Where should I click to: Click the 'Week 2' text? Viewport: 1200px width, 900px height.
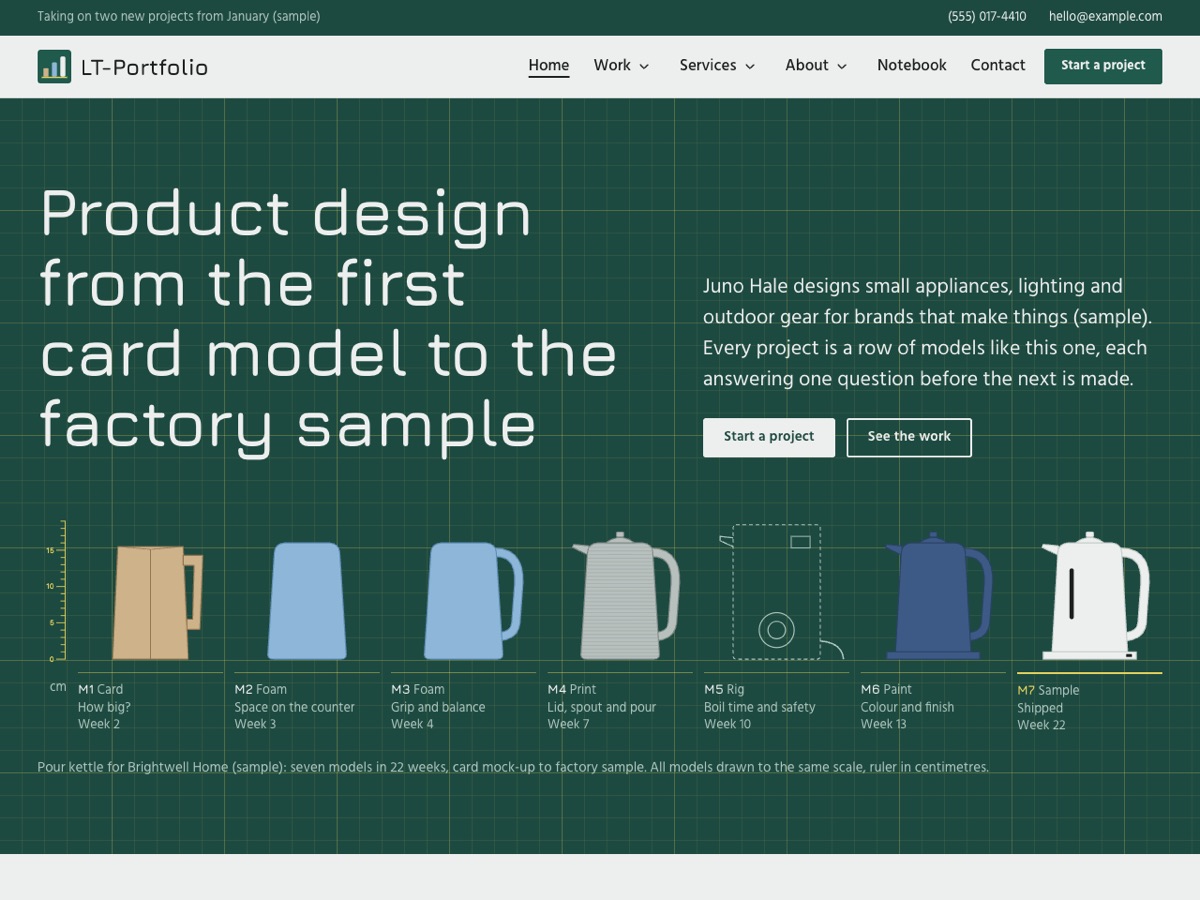click(99, 724)
